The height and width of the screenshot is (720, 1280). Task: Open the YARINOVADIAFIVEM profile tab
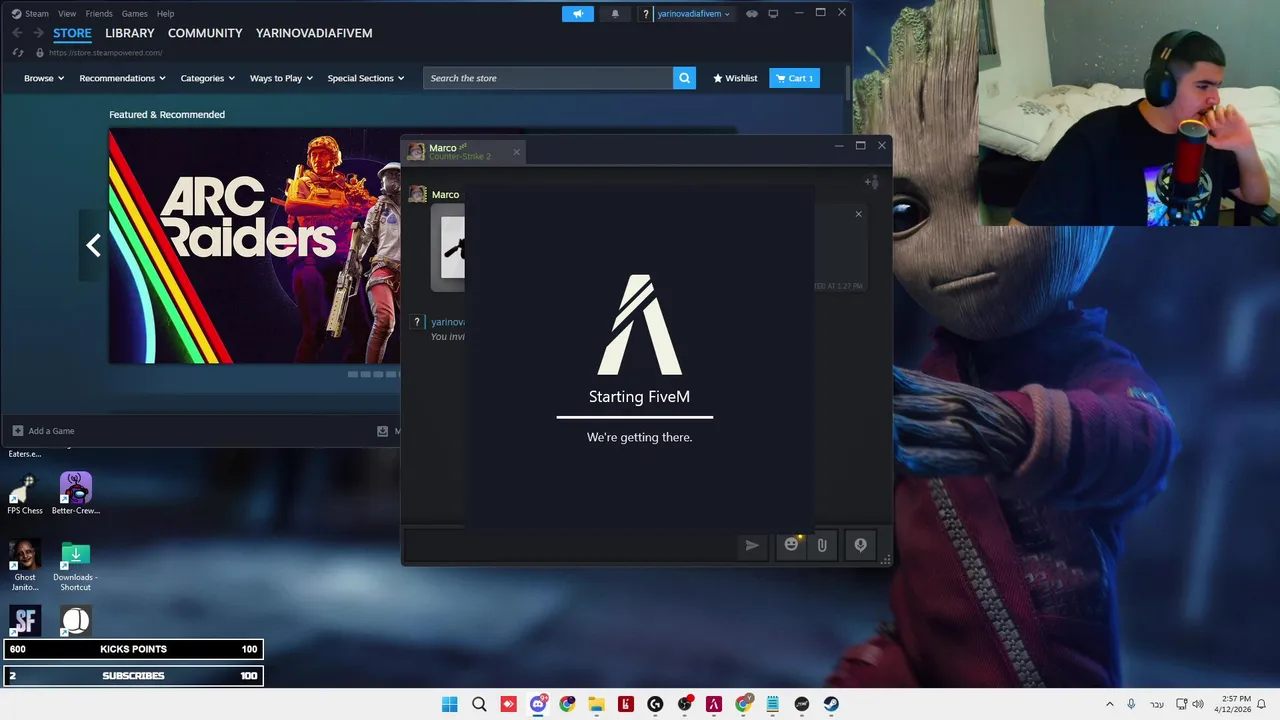click(314, 33)
